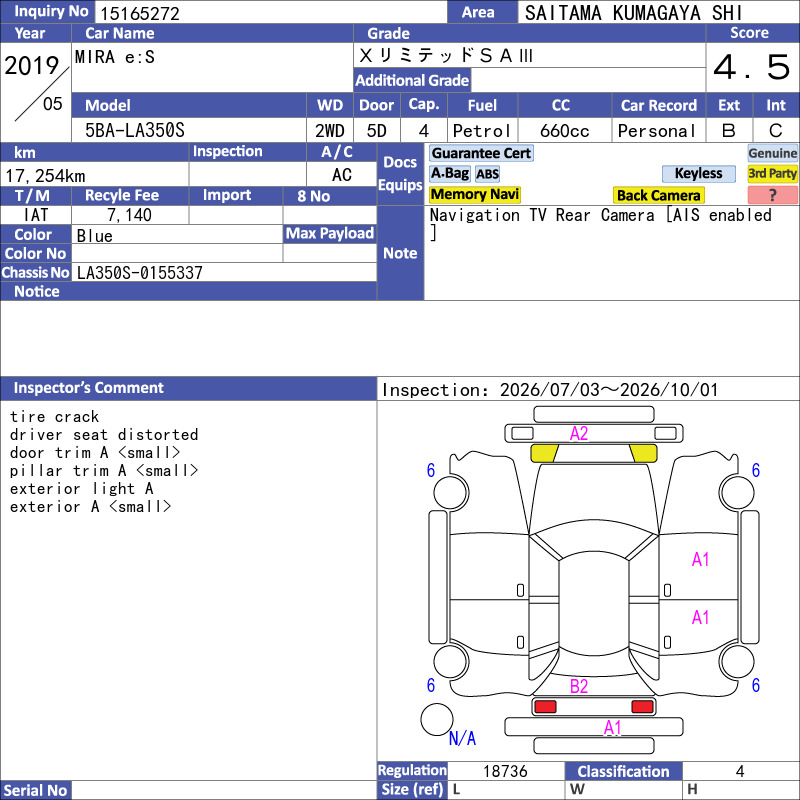Click the left red tail light
800x800 pixels.
(x=545, y=707)
